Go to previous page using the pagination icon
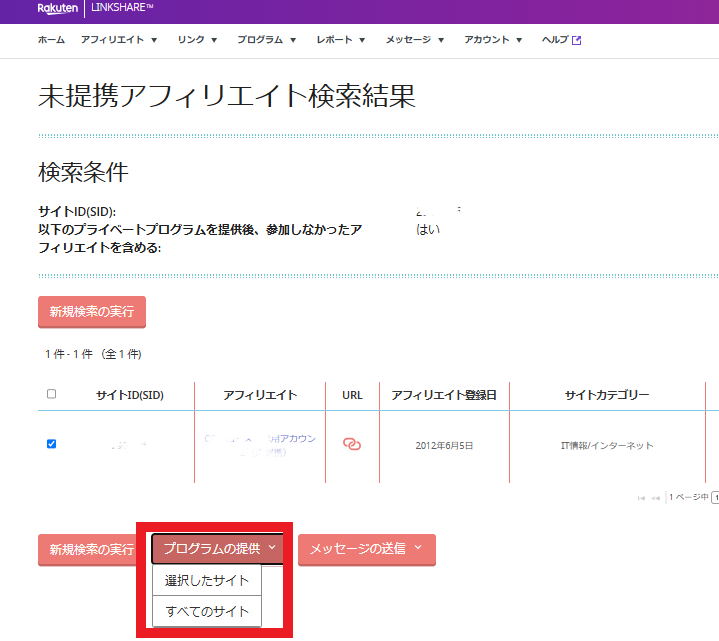Image resolution: width=719 pixels, height=641 pixels. [x=656, y=497]
